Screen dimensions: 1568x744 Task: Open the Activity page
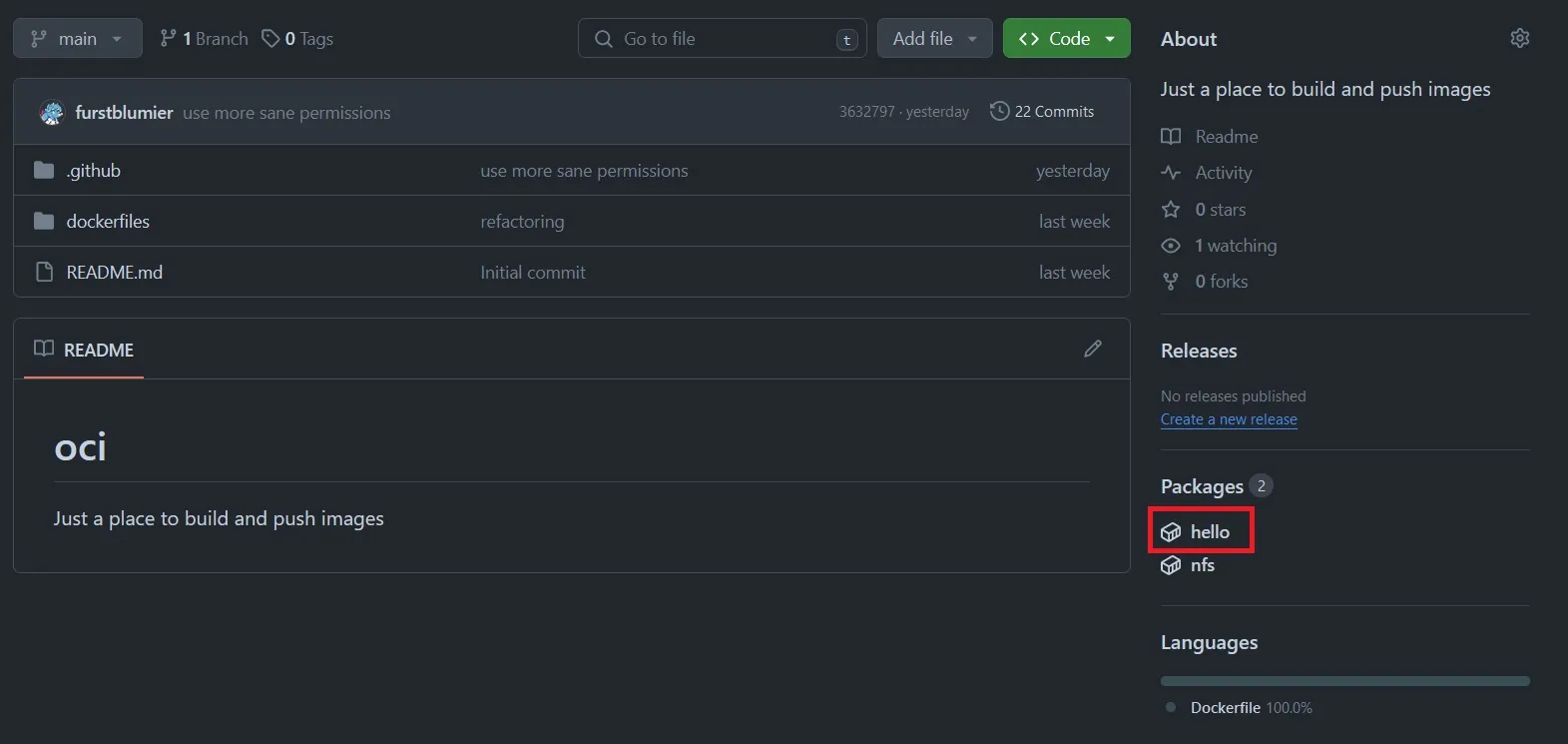pos(1223,173)
